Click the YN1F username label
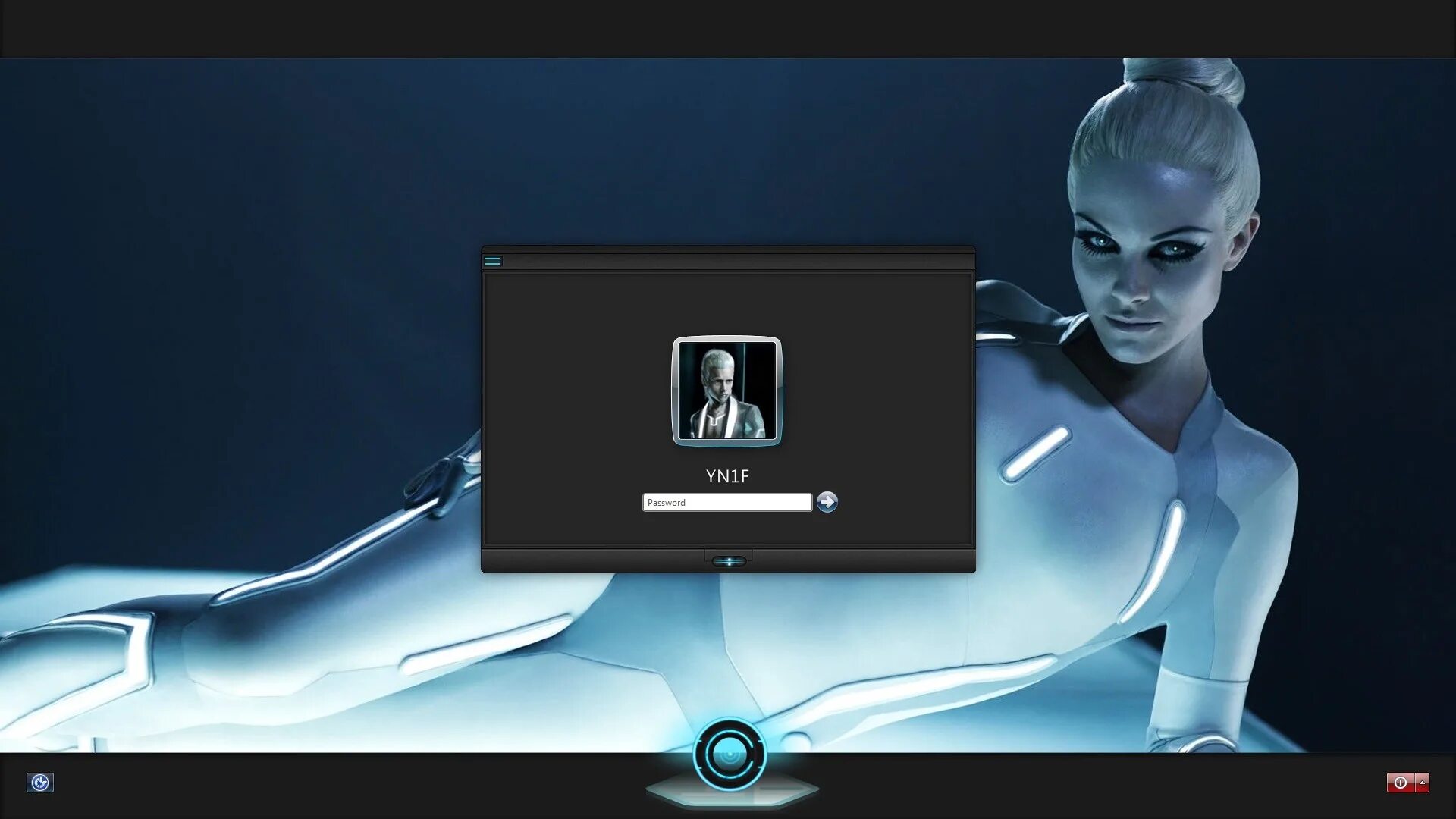Image resolution: width=1456 pixels, height=819 pixels. [x=727, y=476]
